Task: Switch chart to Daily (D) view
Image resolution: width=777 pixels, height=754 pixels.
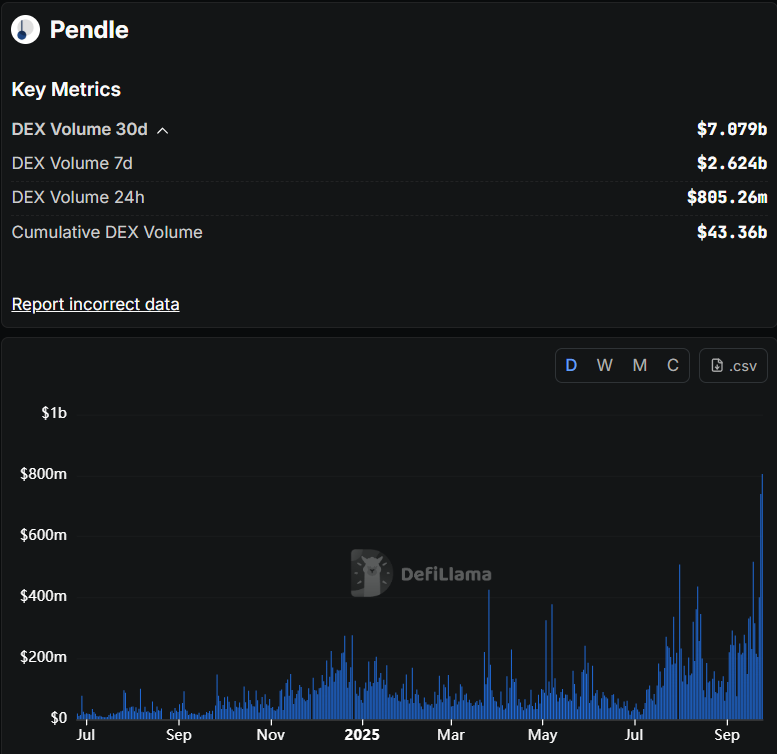Action: [571, 366]
